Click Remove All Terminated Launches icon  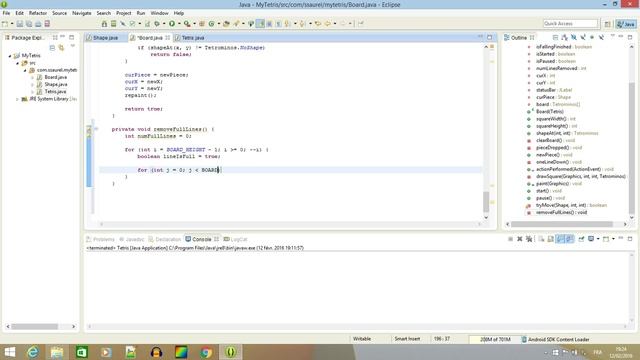tap(529, 239)
